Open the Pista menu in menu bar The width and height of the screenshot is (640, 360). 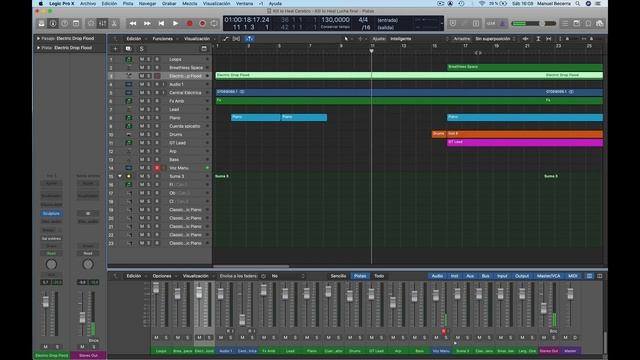pos(128,3)
